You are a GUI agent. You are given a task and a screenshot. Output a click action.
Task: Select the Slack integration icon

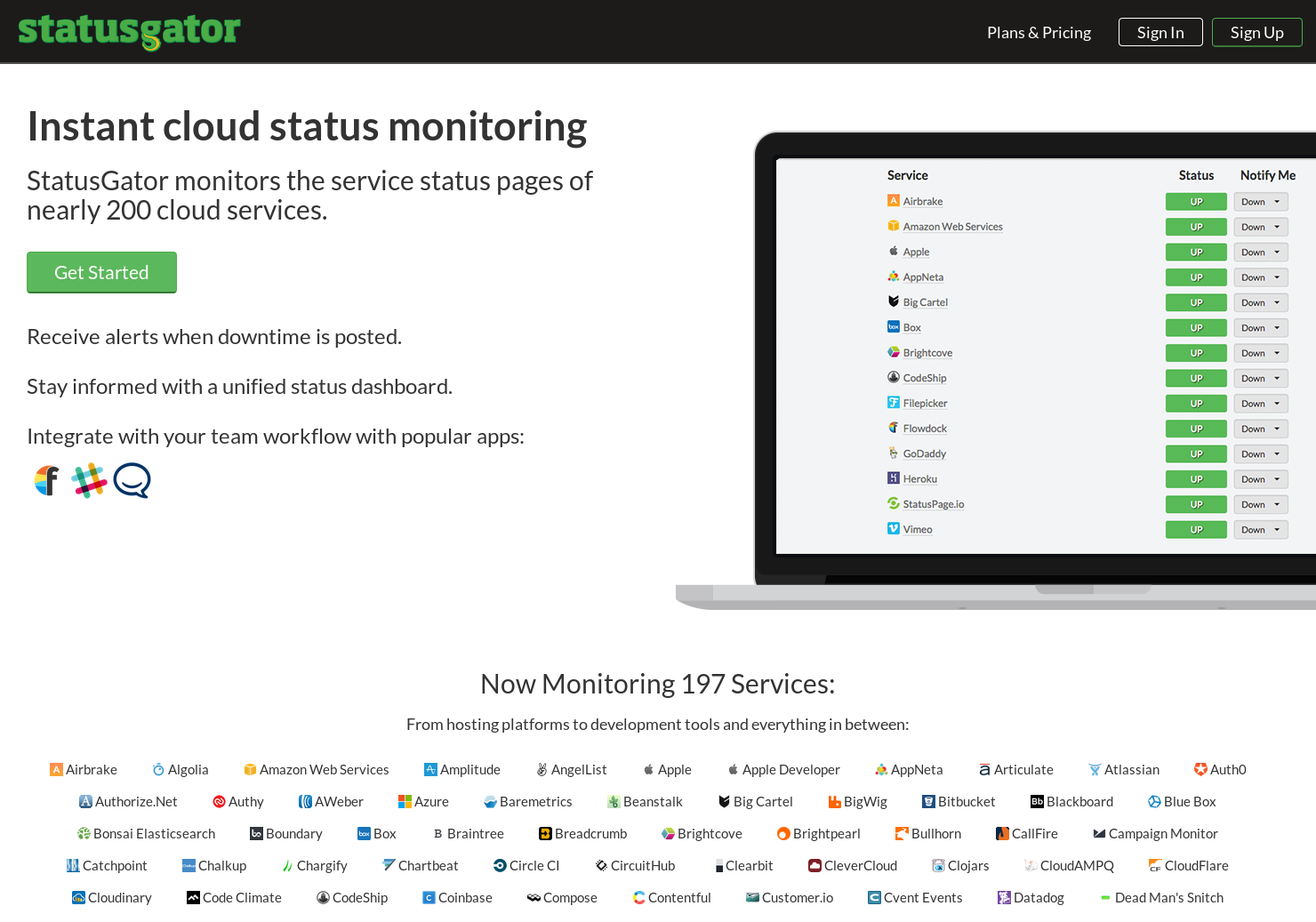click(x=89, y=480)
